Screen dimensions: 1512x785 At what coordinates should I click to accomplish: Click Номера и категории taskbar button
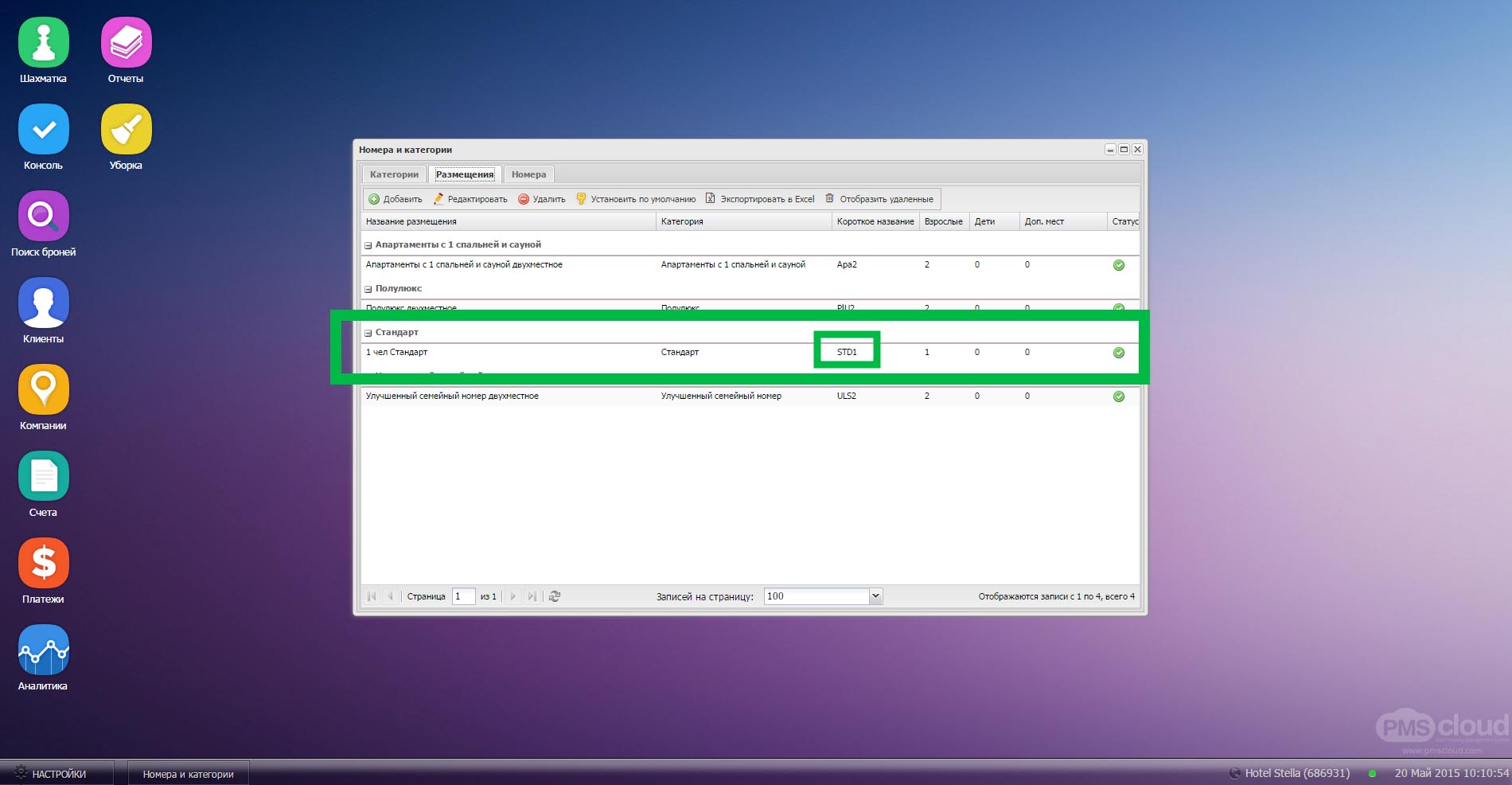[x=189, y=773]
